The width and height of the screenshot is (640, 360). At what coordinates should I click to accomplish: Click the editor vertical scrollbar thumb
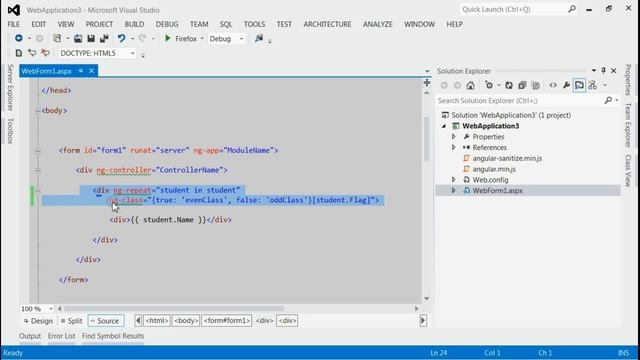[x=427, y=139]
